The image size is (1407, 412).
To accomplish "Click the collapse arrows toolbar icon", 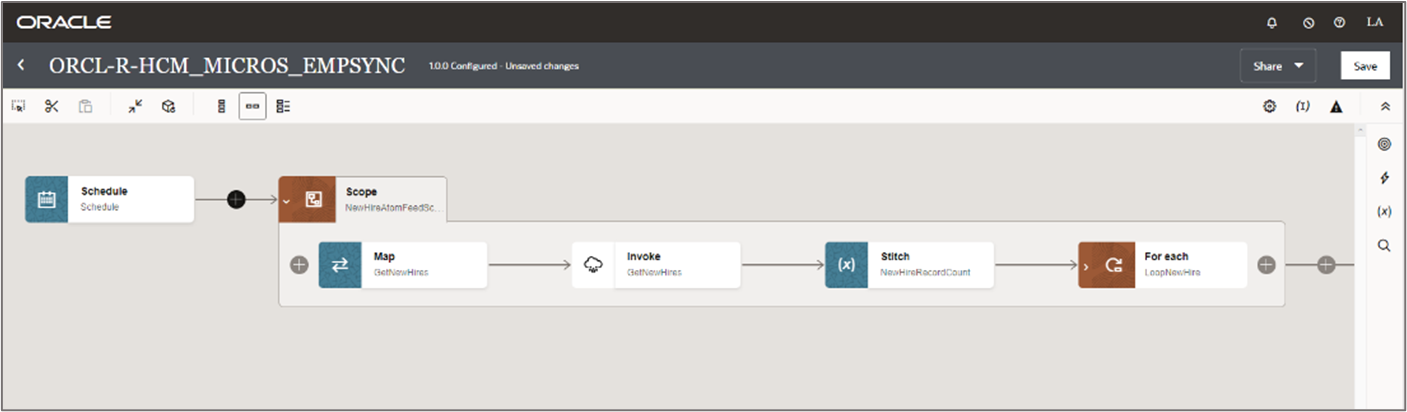I will pyautogui.click(x=135, y=106).
